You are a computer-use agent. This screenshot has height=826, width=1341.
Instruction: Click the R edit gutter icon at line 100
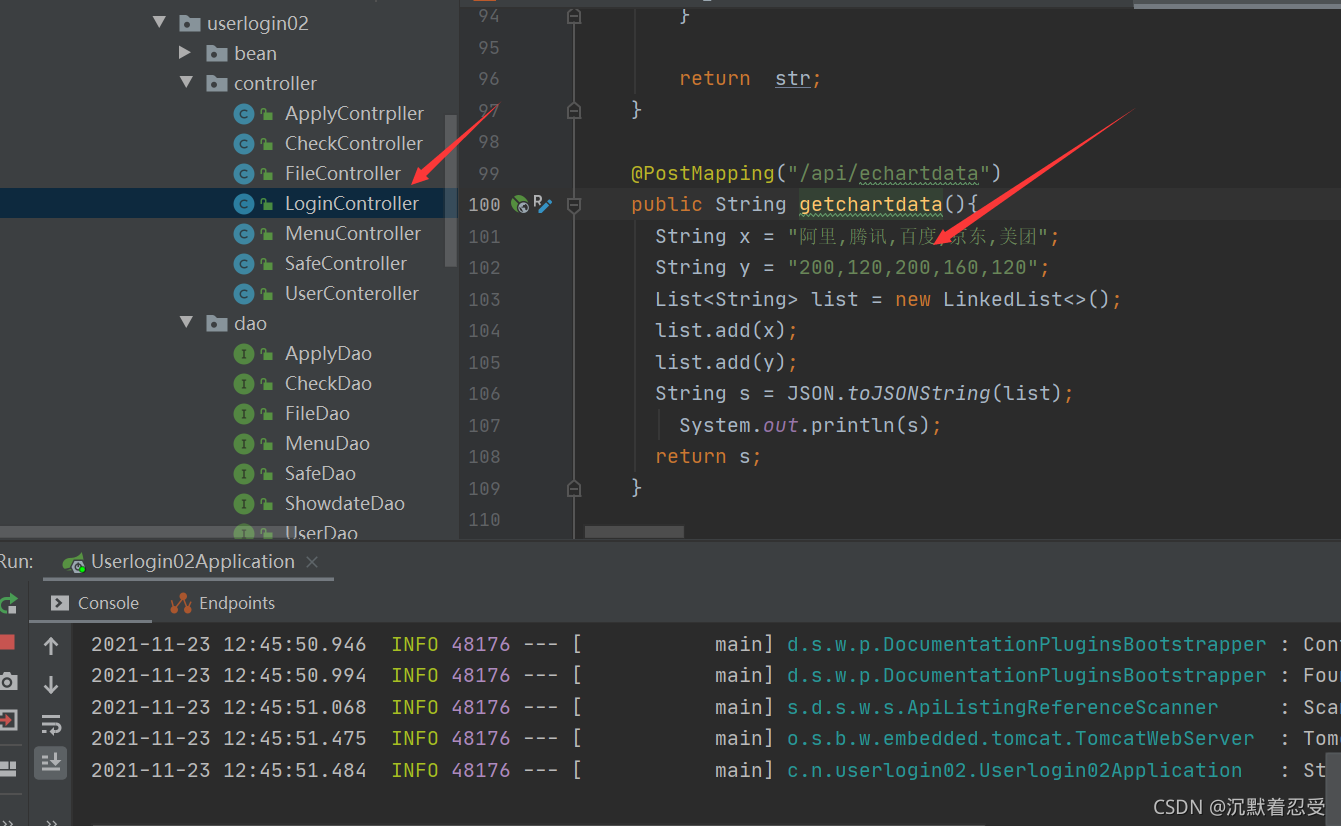(x=543, y=204)
